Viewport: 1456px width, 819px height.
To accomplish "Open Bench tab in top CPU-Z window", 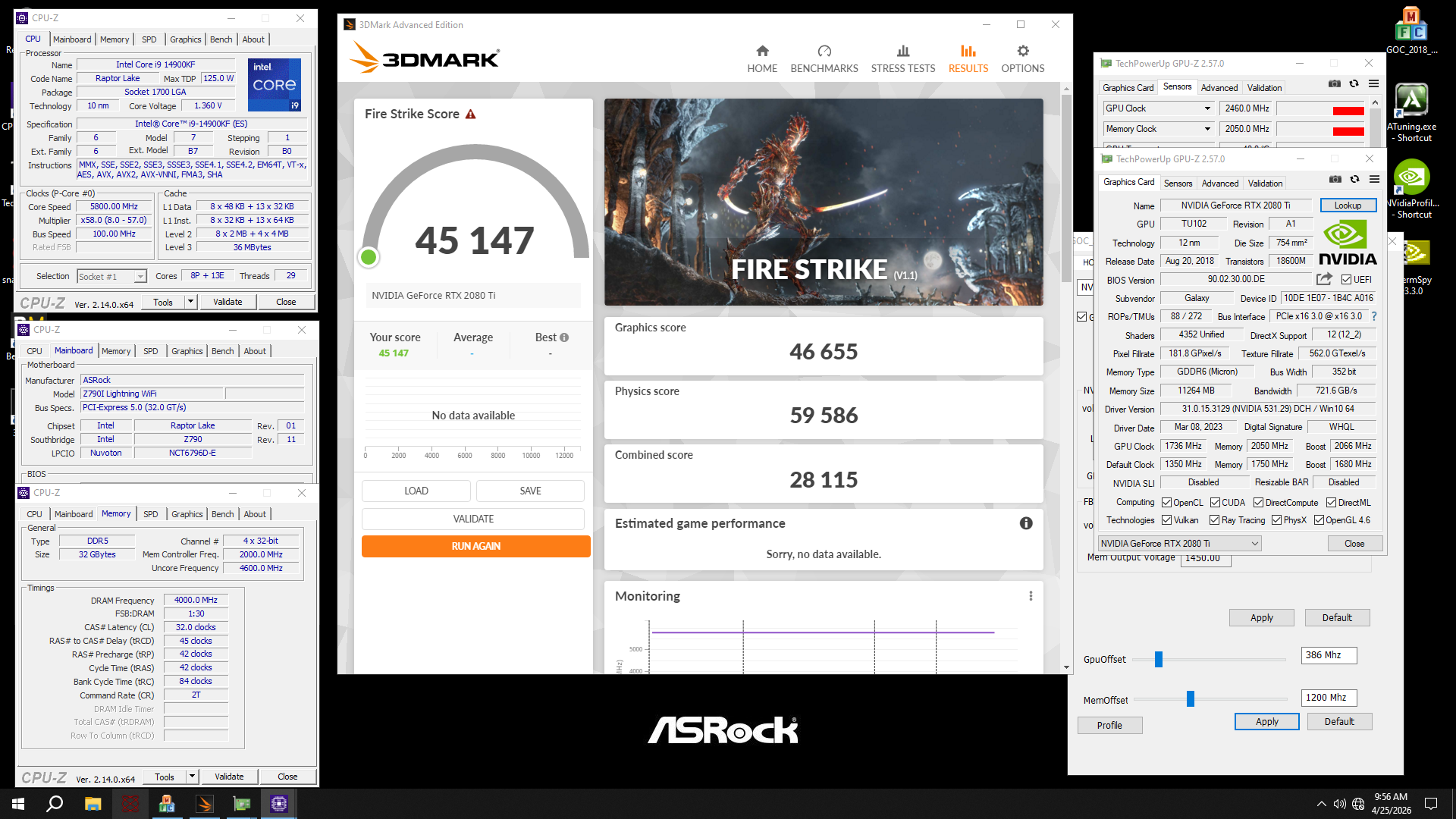I will (221, 39).
